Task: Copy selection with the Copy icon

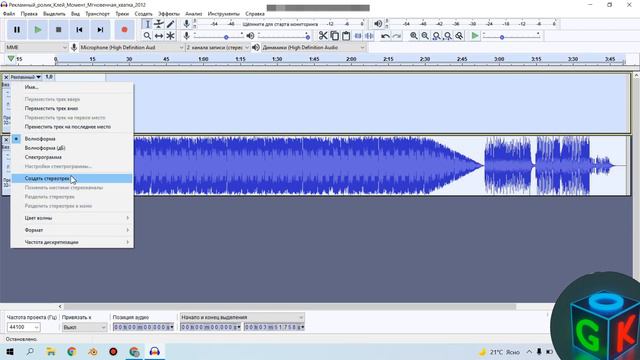Action: point(335,36)
